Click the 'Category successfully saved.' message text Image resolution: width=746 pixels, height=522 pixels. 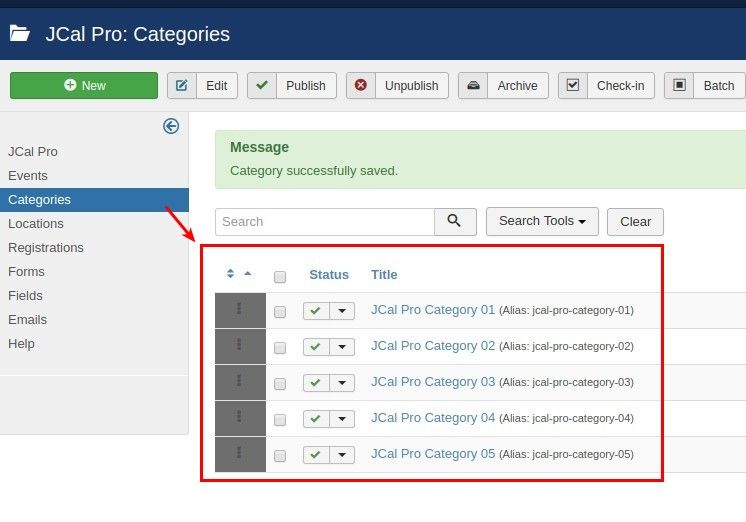click(x=314, y=171)
